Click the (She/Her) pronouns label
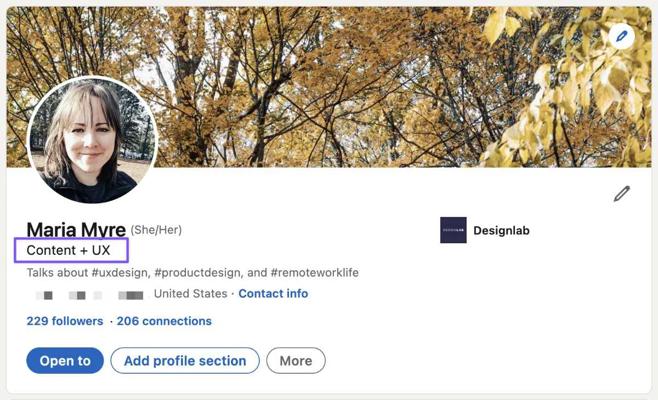The width and height of the screenshot is (658, 400). coord(156,230)
